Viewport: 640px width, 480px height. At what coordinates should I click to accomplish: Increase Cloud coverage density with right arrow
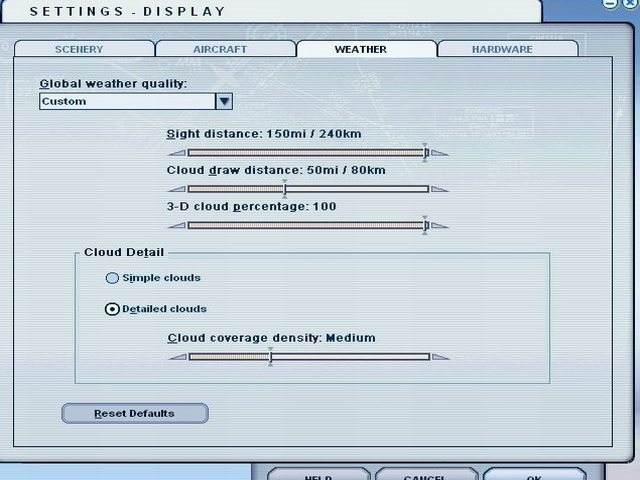pos(440,357)
